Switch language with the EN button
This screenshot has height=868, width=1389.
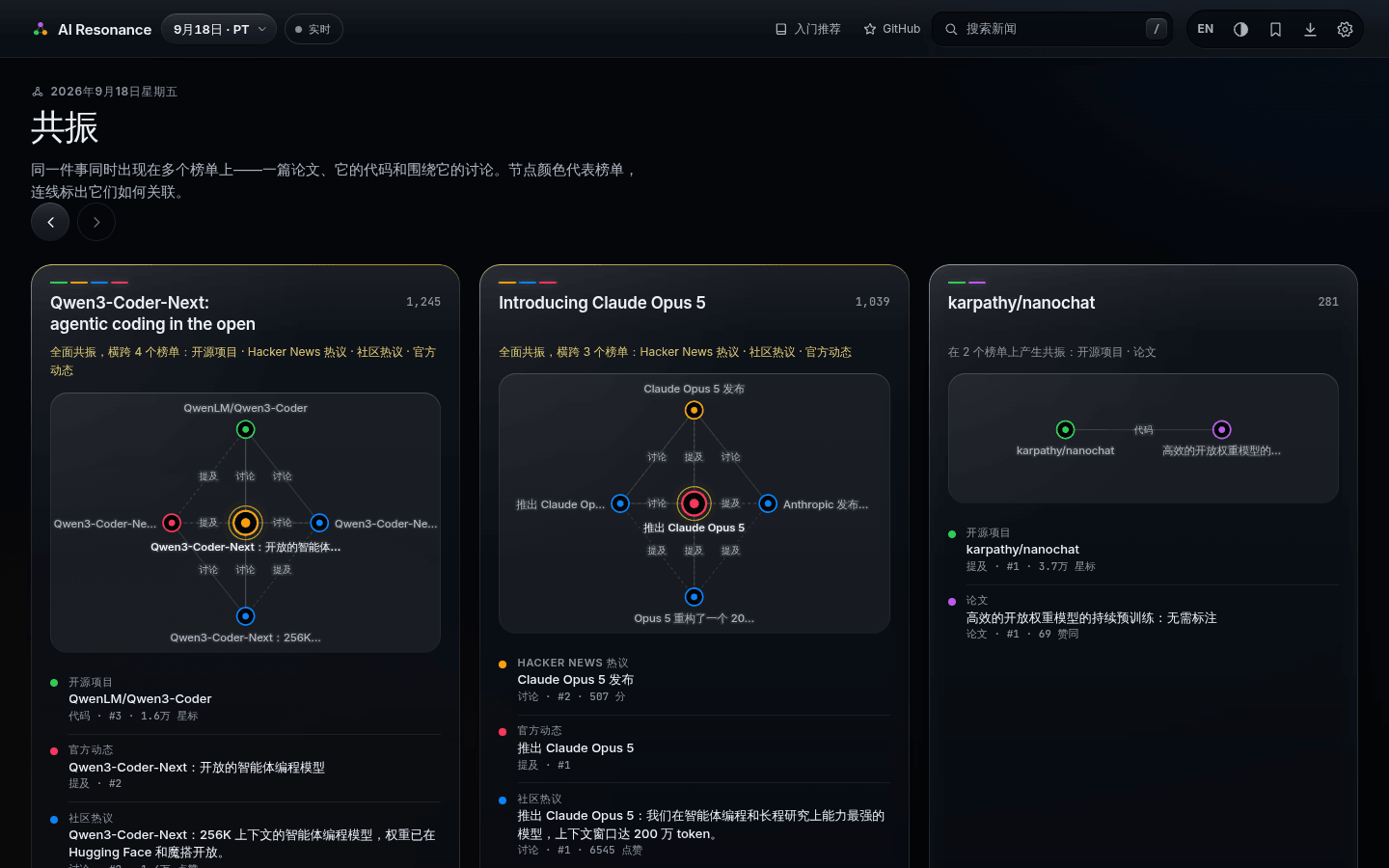(1206, 29)
